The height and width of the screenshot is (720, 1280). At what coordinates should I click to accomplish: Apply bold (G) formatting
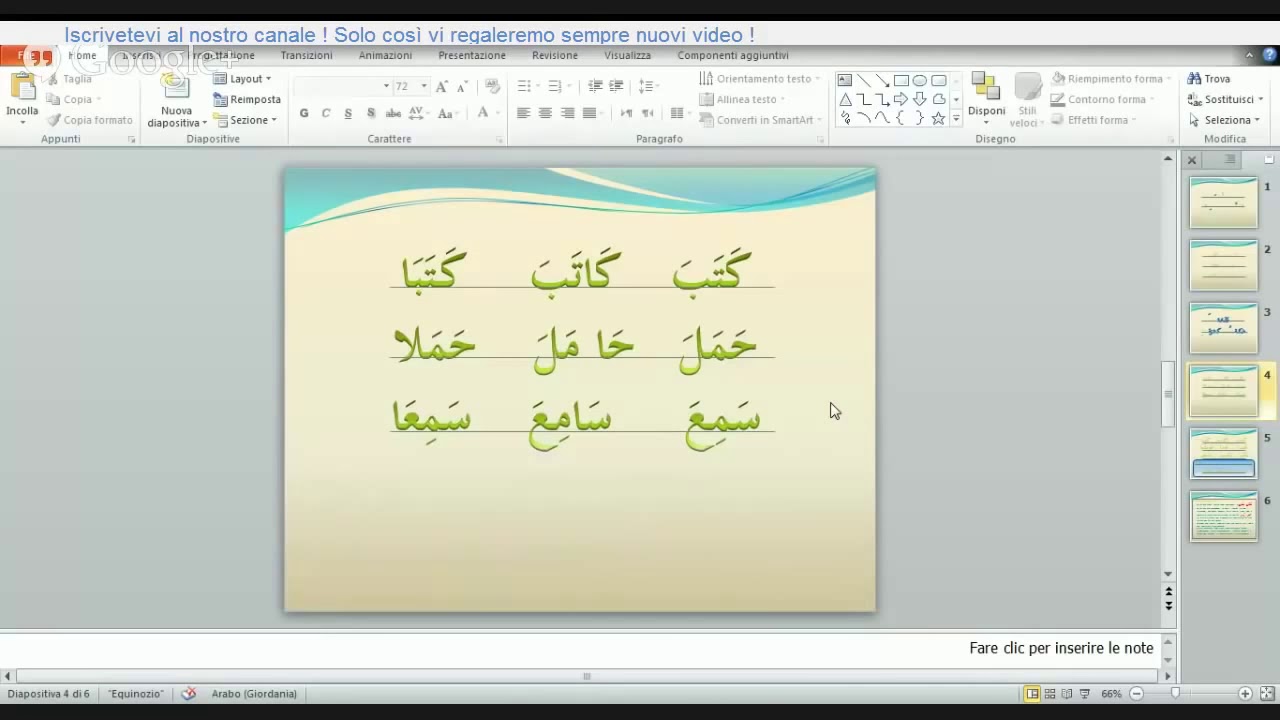[x=304, y=113]
